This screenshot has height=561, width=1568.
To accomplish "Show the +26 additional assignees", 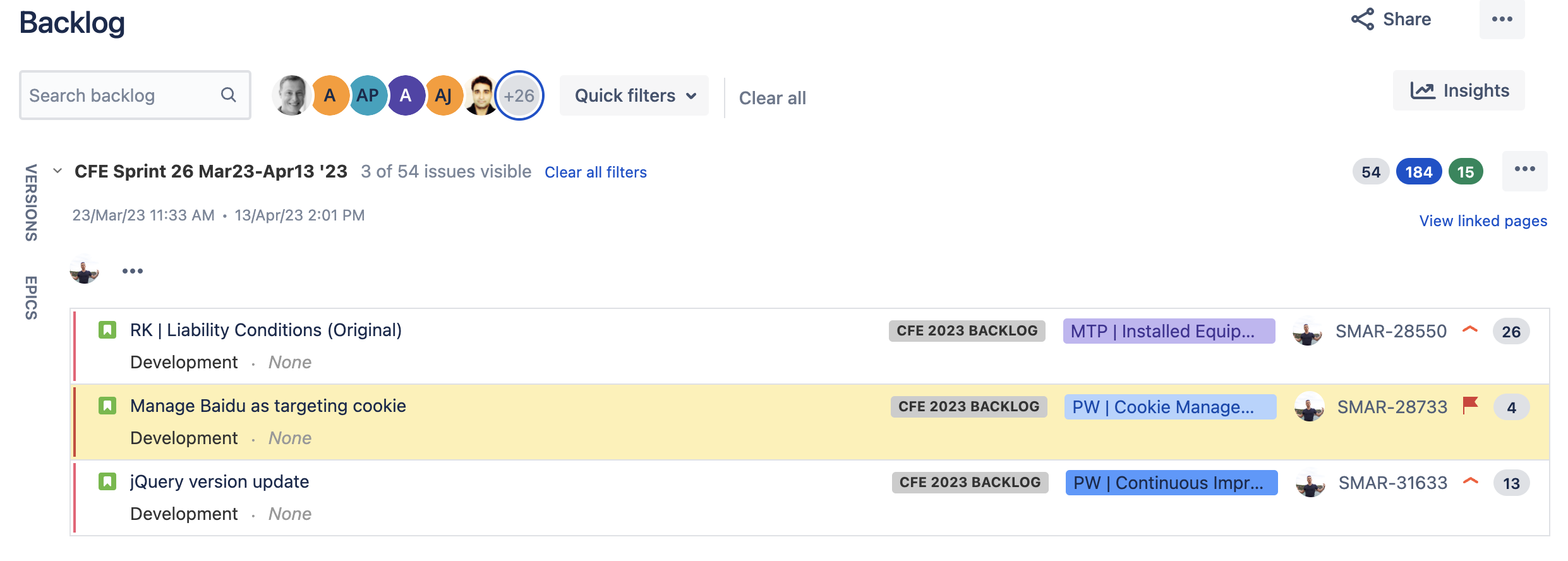I will 519,95.
